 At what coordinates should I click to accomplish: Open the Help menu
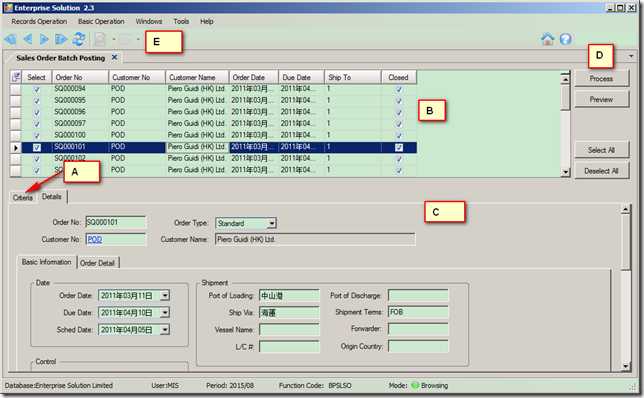pos(207,21)
